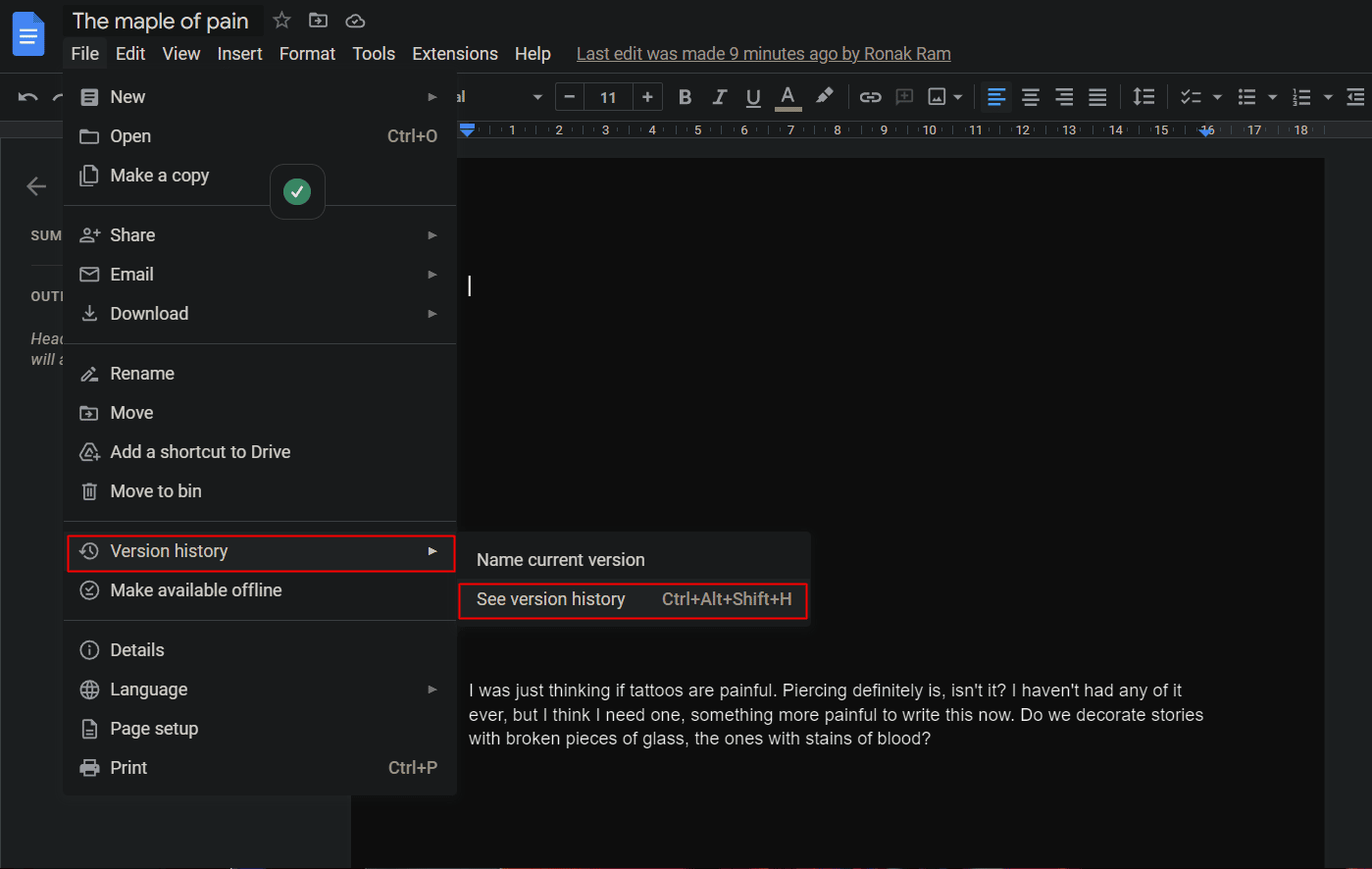The width and height of the screenshot is (1372, 869).
Task: Select See version history
Action: tap(634, 599)
